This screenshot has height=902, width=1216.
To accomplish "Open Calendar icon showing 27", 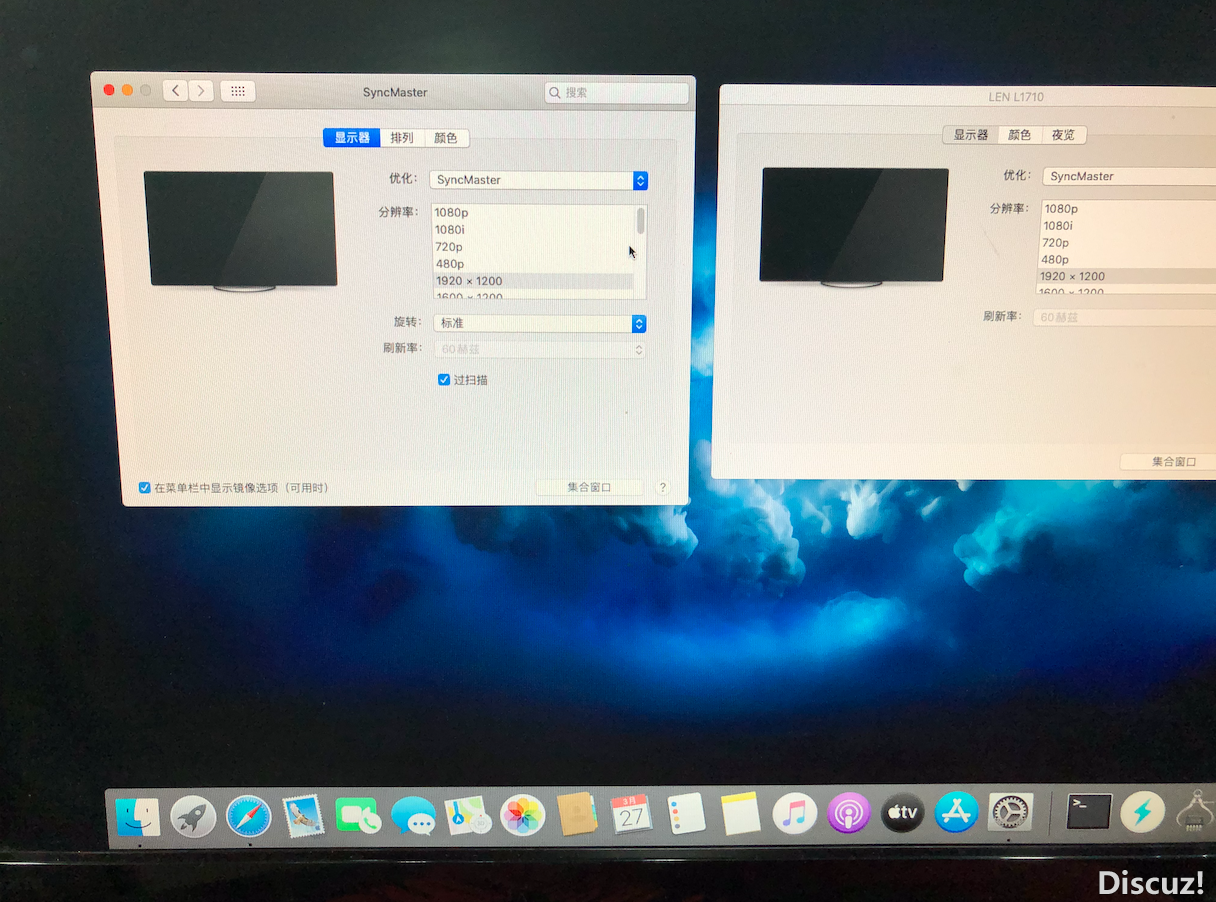I will 631,814.
